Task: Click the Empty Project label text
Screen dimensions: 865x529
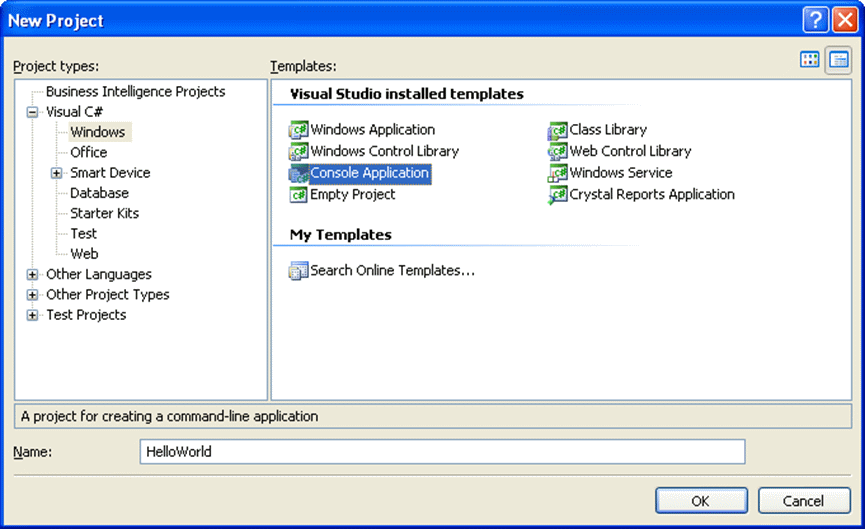Action: click(x=353, y=195)
